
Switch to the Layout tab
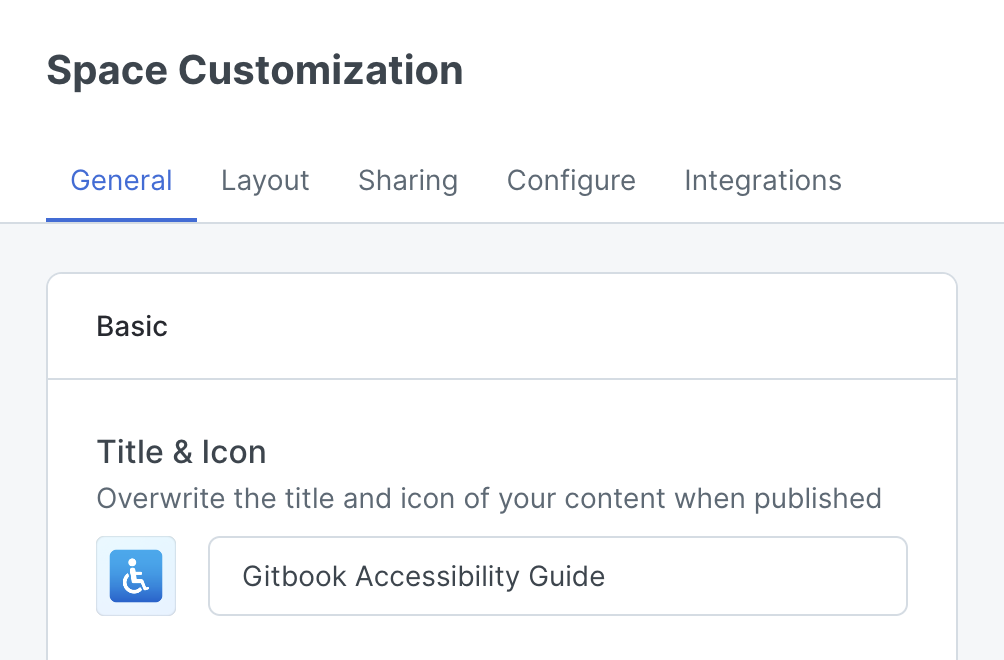click(265, 181)
